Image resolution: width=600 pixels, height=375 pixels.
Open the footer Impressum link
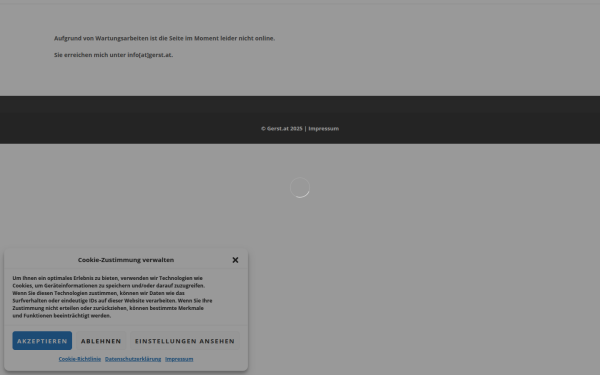[x=324, y=129]
